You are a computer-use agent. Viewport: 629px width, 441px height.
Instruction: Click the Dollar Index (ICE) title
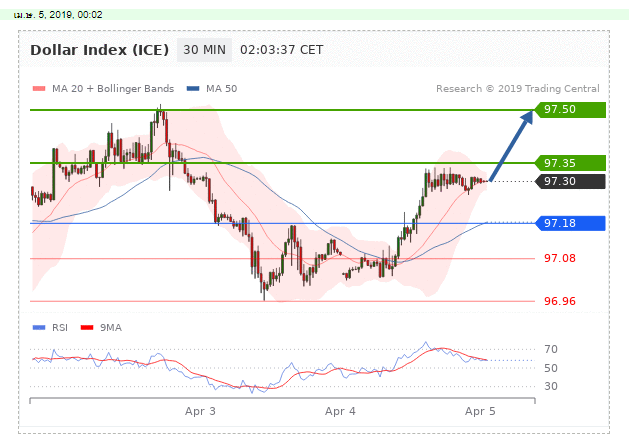pos(99,50)
